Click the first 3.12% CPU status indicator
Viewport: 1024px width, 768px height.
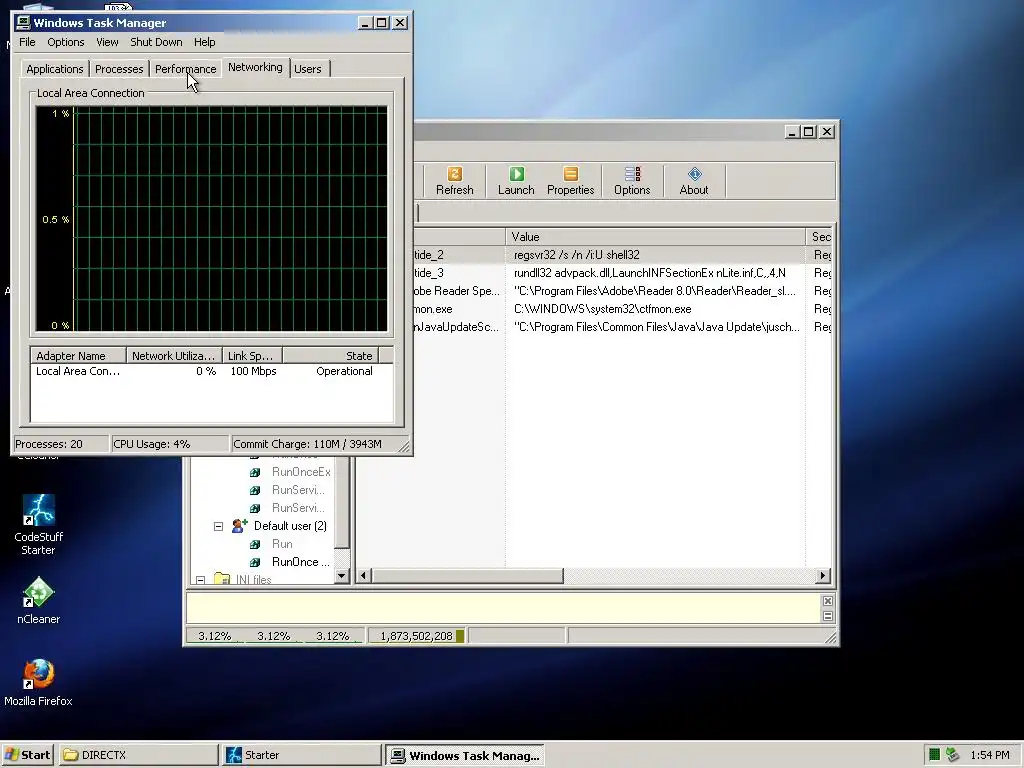(215, 636)
